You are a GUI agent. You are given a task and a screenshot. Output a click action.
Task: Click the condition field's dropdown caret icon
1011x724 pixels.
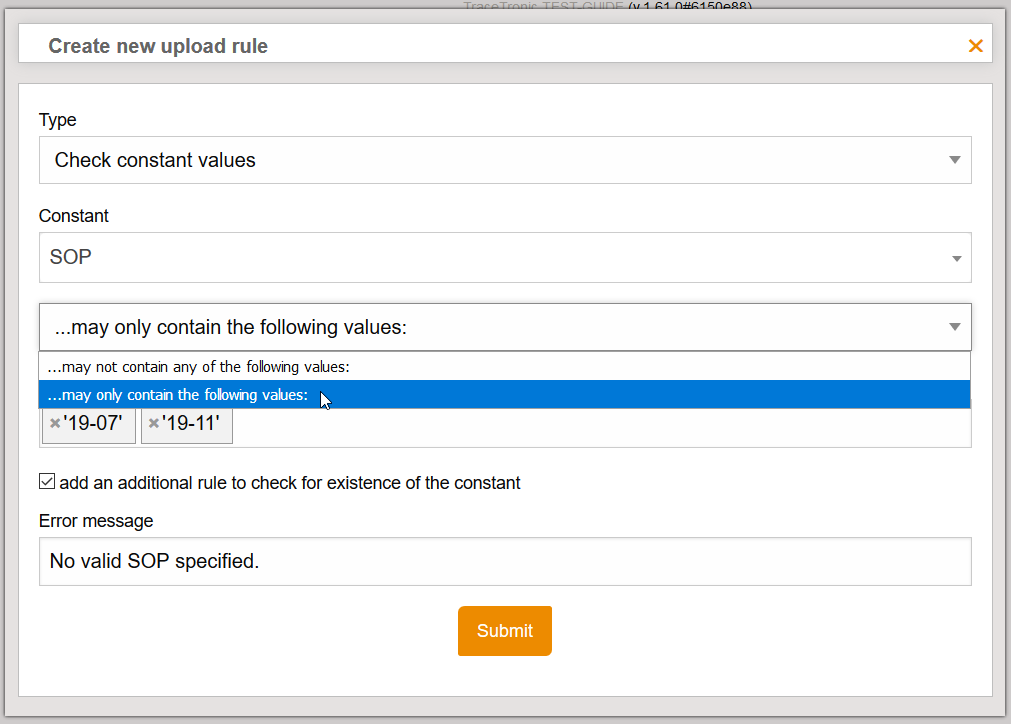[957, 327]
